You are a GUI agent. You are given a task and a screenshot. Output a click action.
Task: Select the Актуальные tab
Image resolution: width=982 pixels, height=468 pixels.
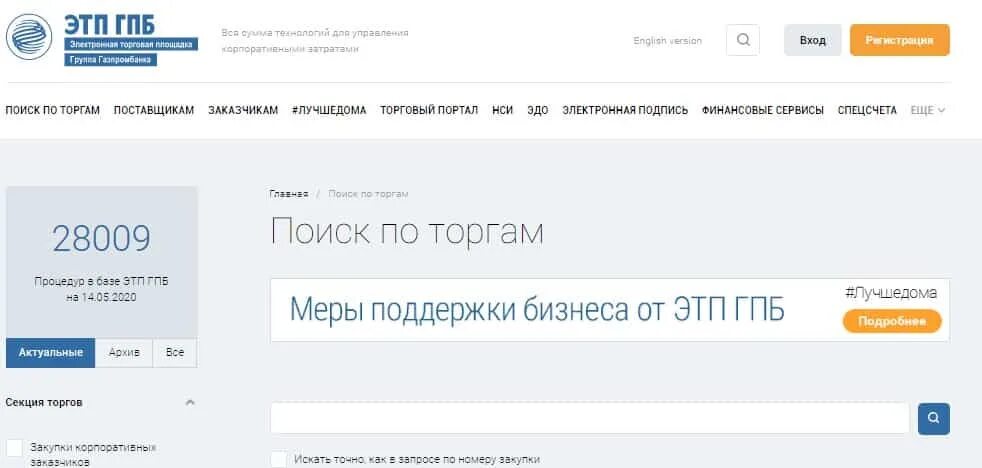[51, 353]
